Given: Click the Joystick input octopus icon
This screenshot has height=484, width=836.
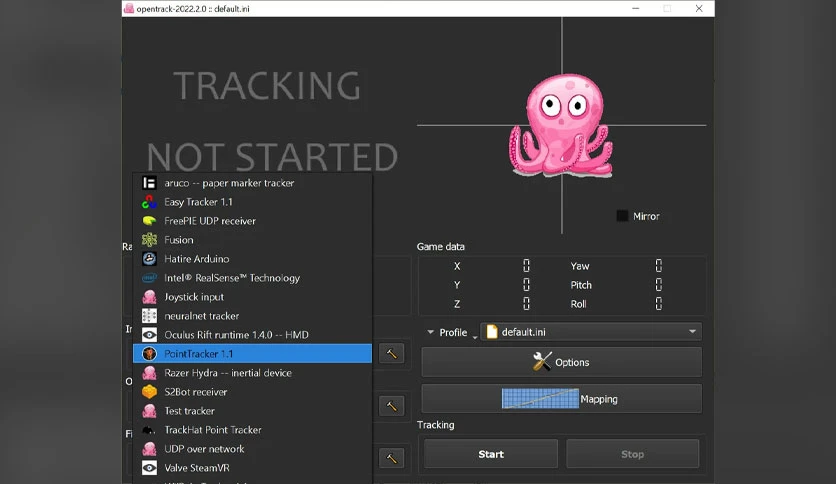Looking at the screenshot, I should (149, 297).
